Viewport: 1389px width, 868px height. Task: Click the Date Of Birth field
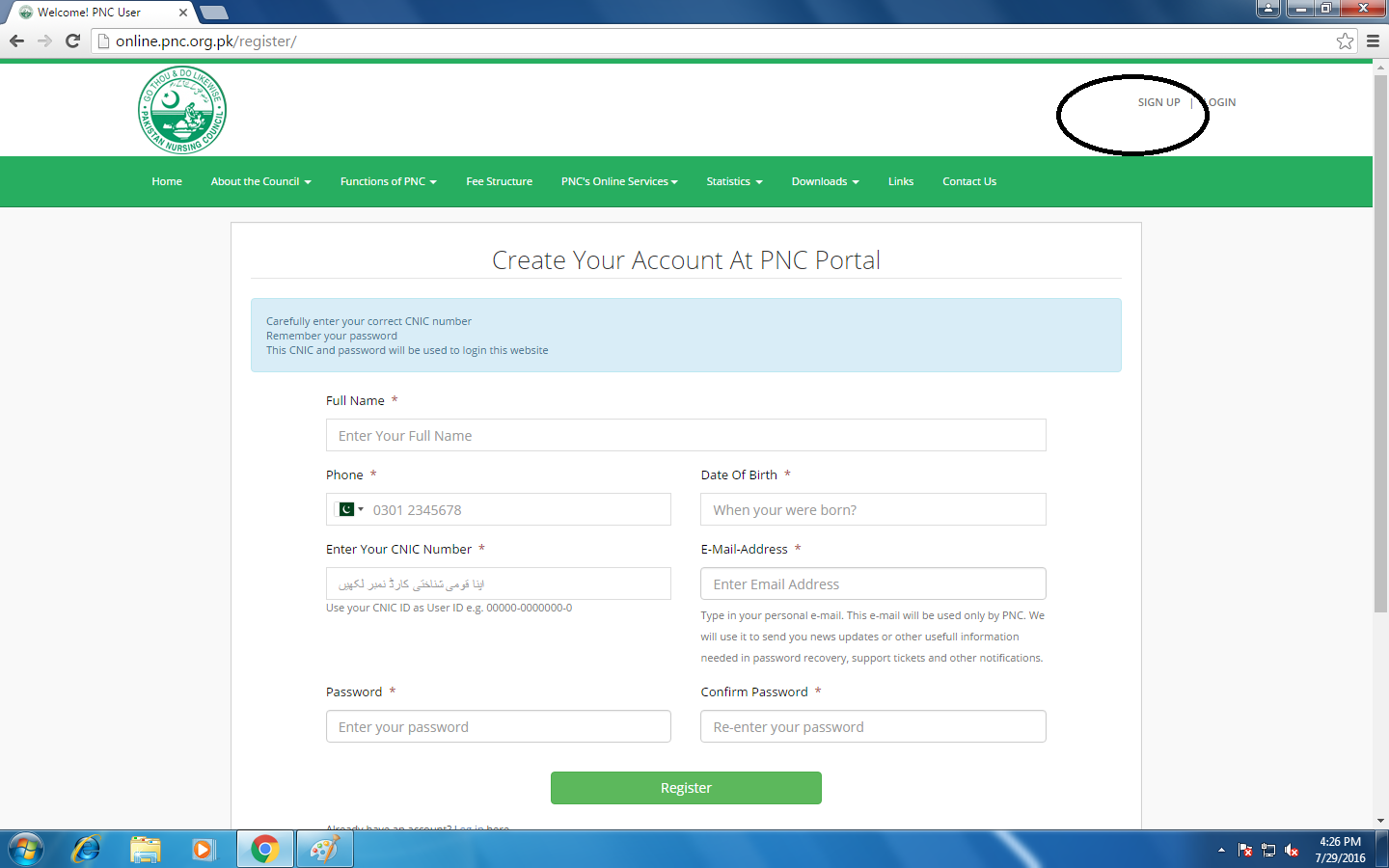(873, 509)
